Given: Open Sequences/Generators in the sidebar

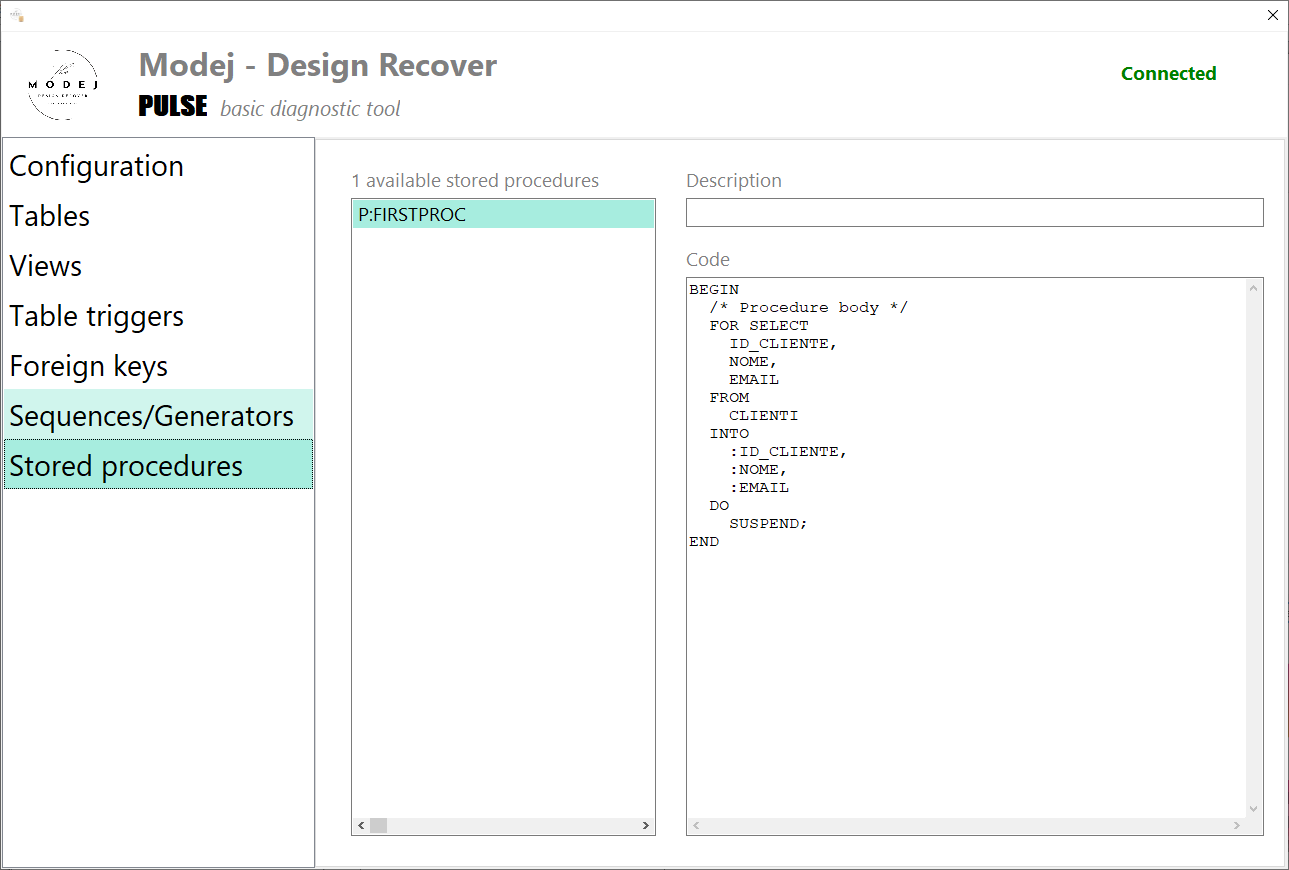Looking at the screenshot, I should (x=158, y=415).
